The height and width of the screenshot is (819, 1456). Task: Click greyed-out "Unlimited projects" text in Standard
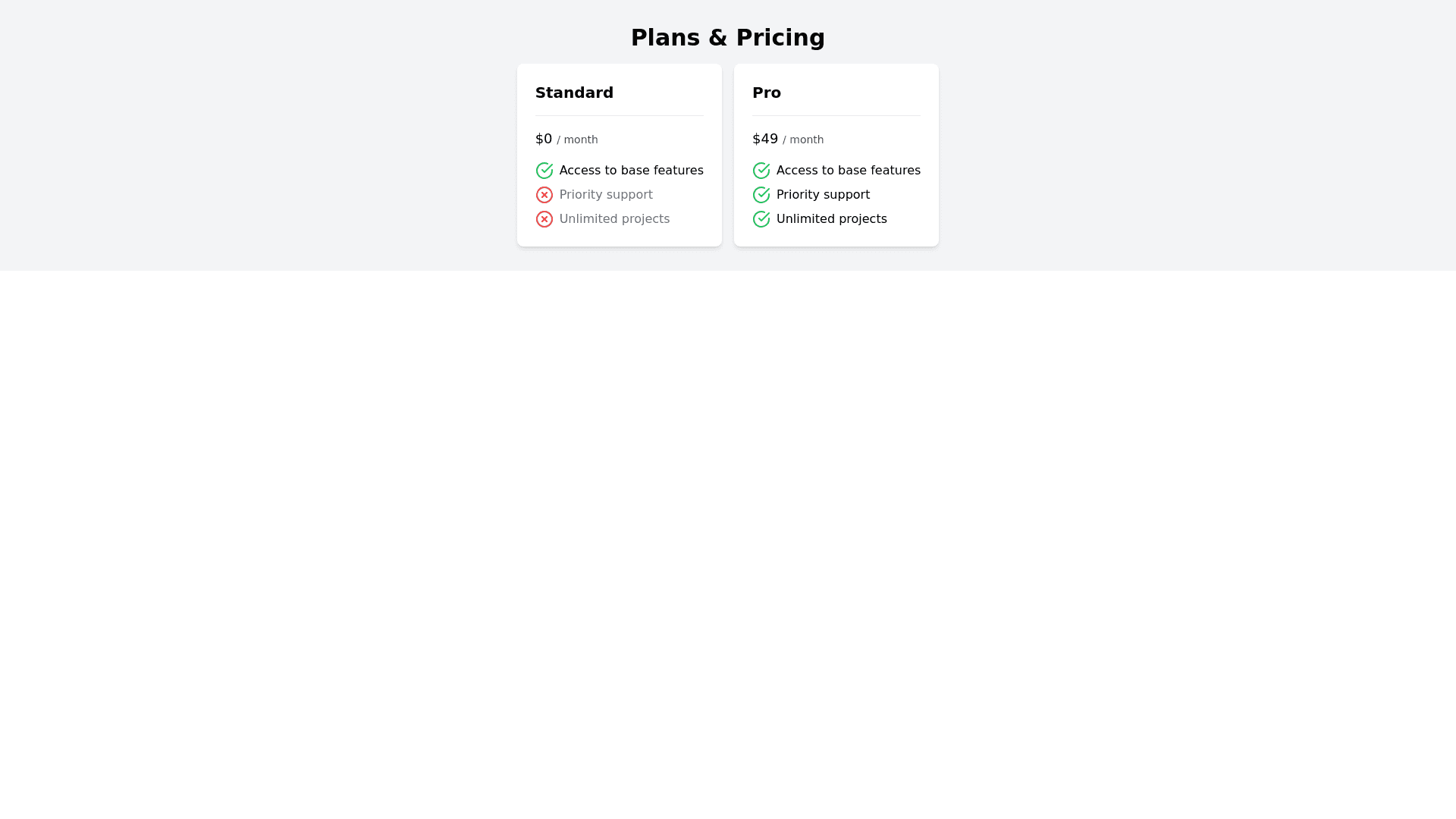click(614, 219)
